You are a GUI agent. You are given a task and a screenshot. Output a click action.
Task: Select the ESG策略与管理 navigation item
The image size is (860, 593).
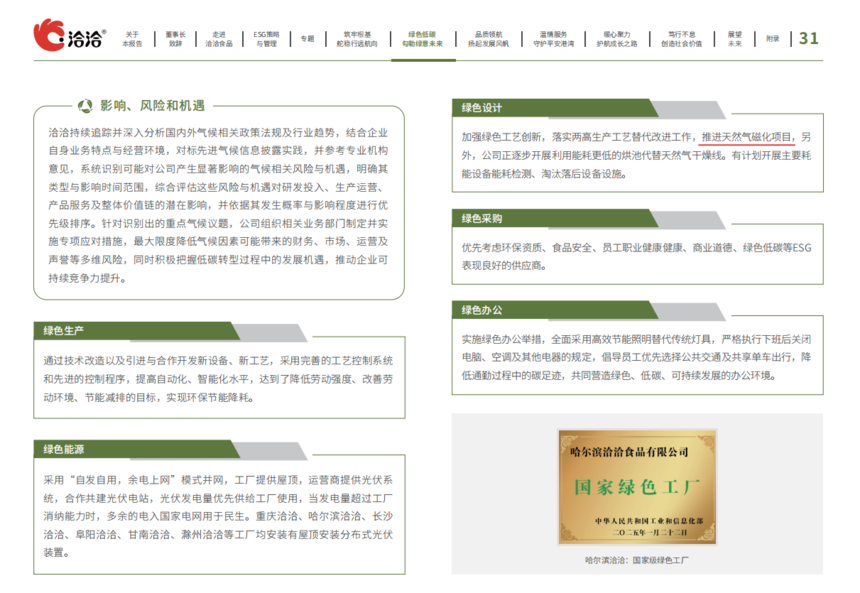coord(267,39)
